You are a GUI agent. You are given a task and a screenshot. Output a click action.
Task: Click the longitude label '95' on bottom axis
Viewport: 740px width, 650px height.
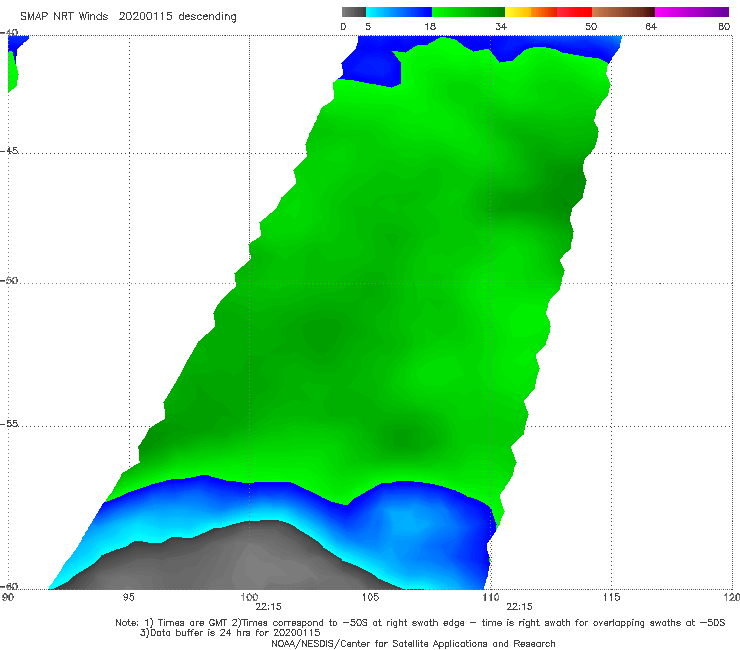click(x=128, y=597)
